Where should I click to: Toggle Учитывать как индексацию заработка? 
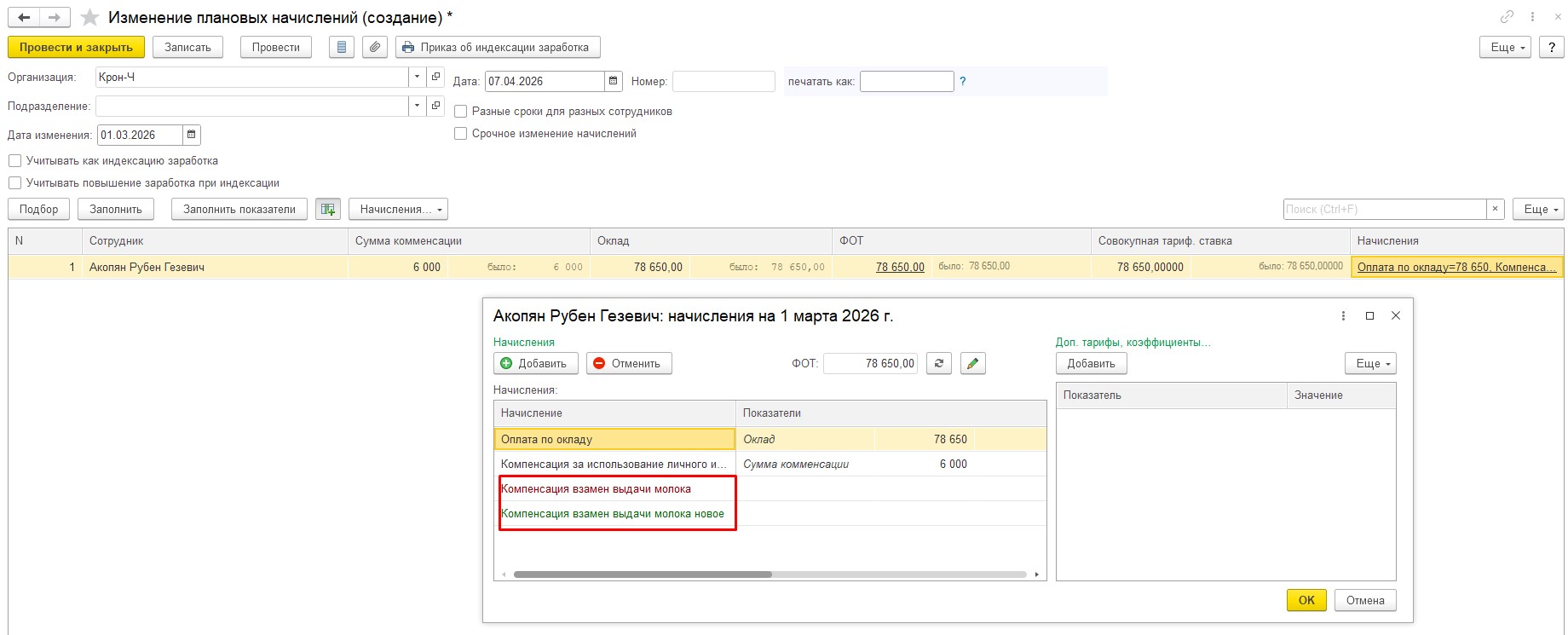14,161
